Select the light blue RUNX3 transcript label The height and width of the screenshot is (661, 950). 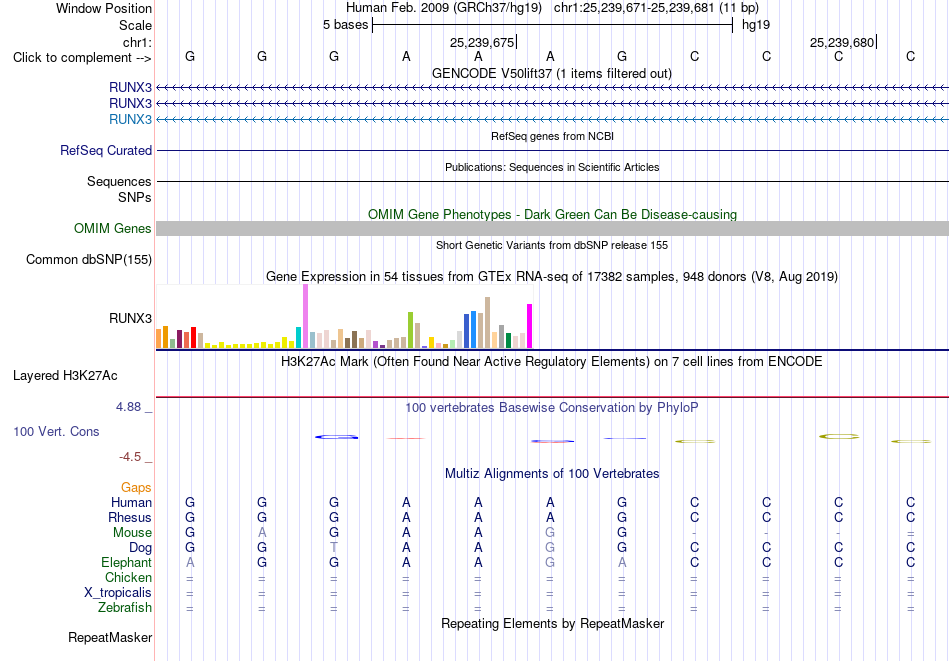[x=130, y=119]
